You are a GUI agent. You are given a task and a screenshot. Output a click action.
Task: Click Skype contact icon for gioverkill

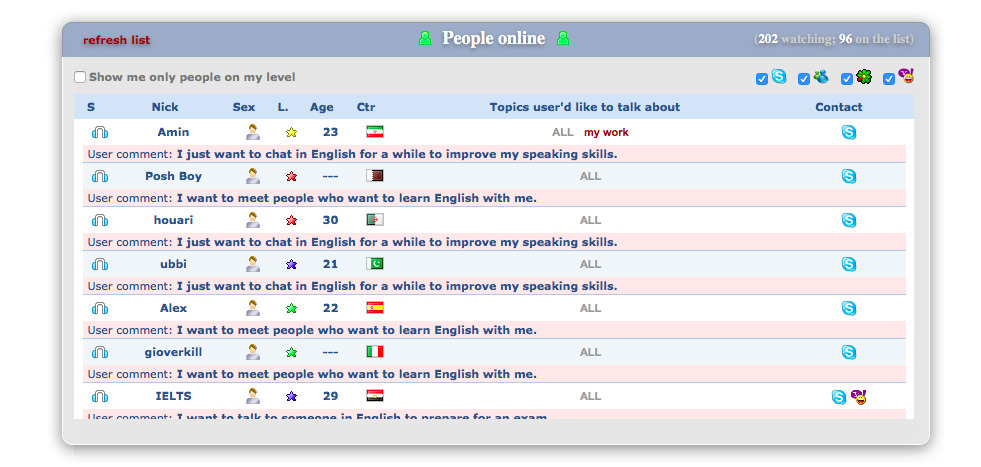click(848, 352)
